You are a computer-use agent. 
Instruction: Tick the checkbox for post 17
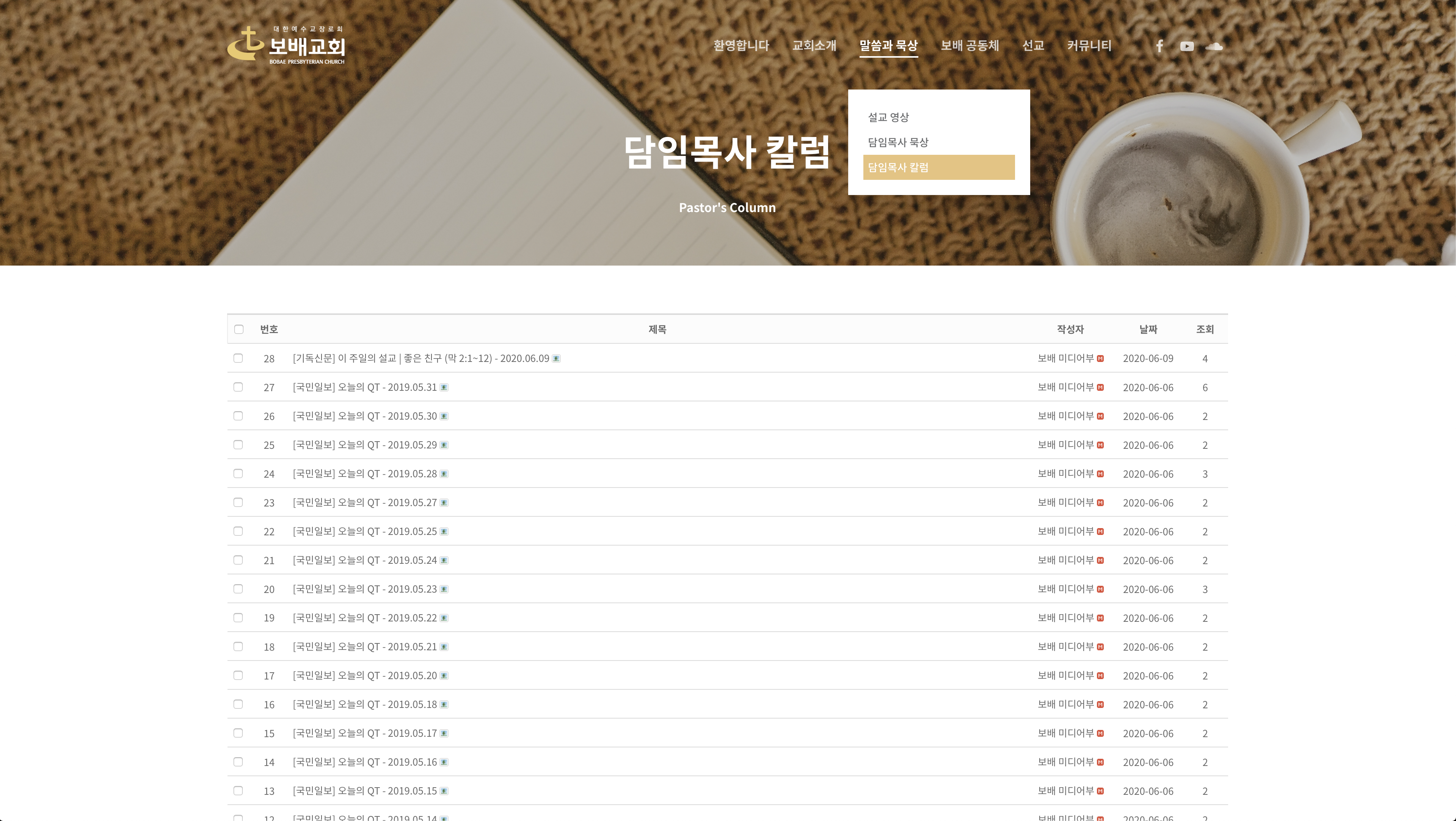tap(238, 676)
